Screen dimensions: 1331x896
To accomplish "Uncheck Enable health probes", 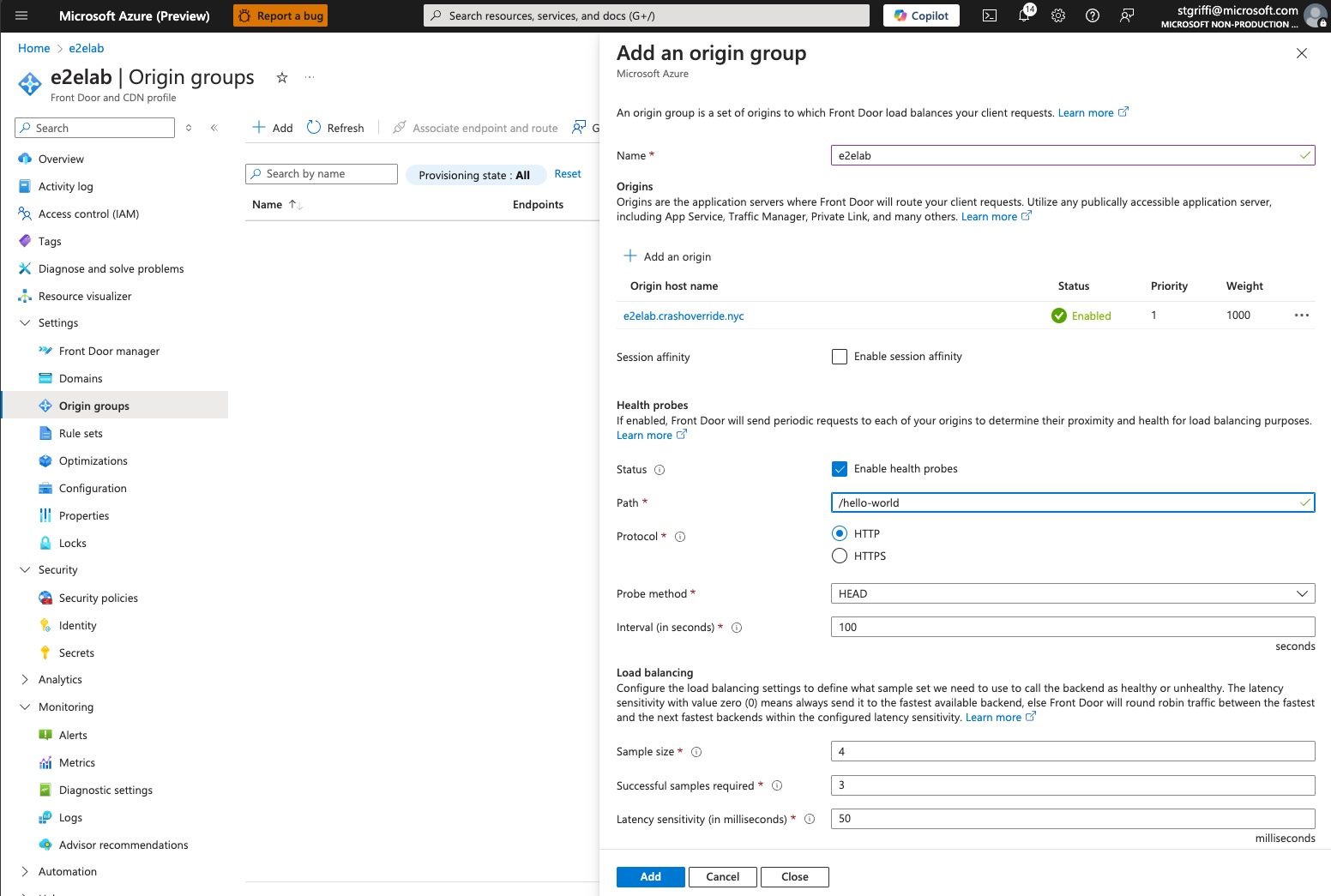I will click(x=840, y=469).
